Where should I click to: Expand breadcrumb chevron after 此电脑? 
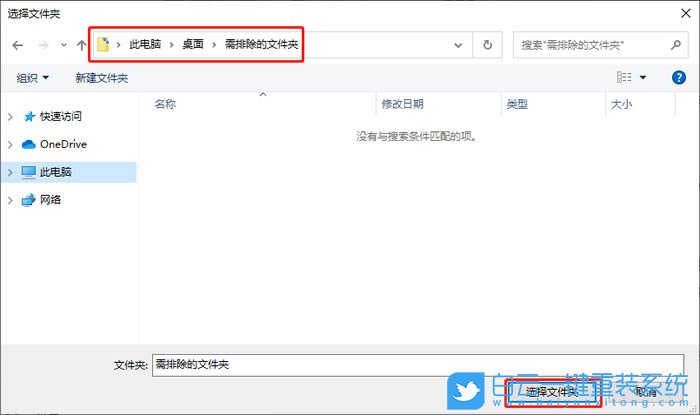171,45
